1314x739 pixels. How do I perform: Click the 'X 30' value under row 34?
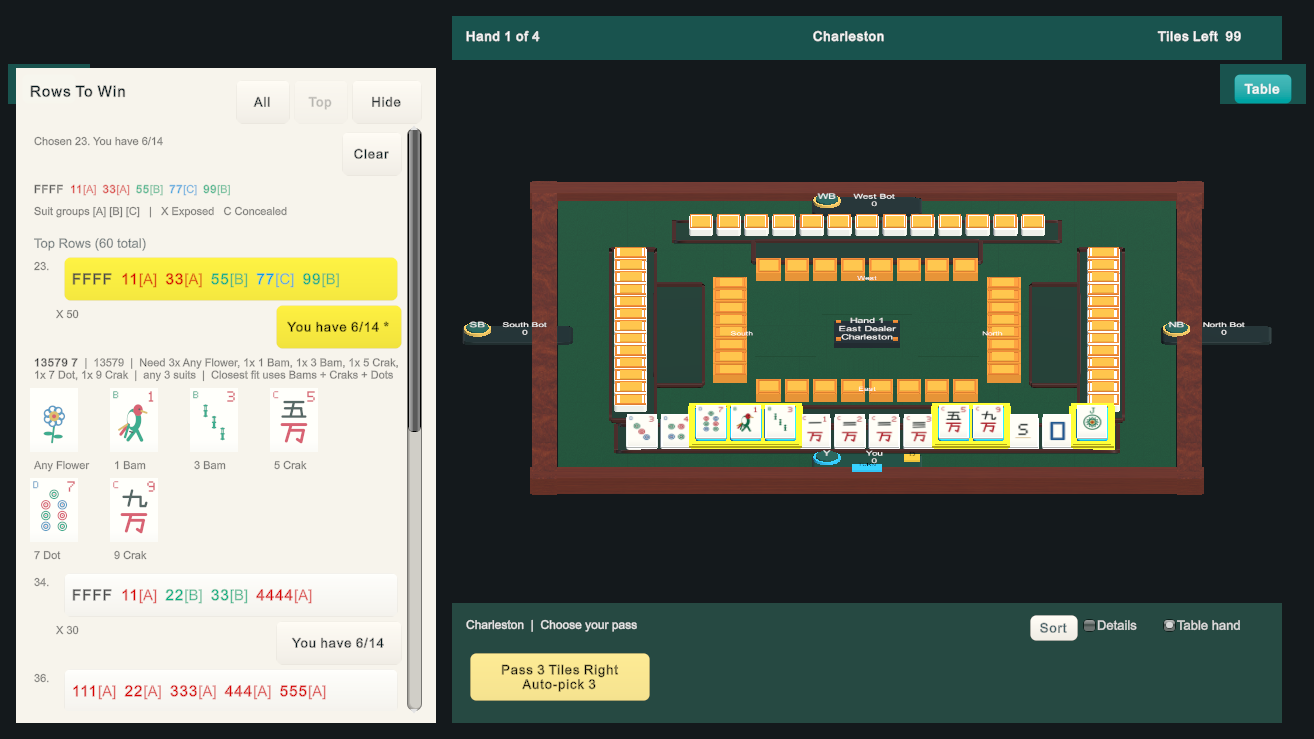[x=67, y=630]
